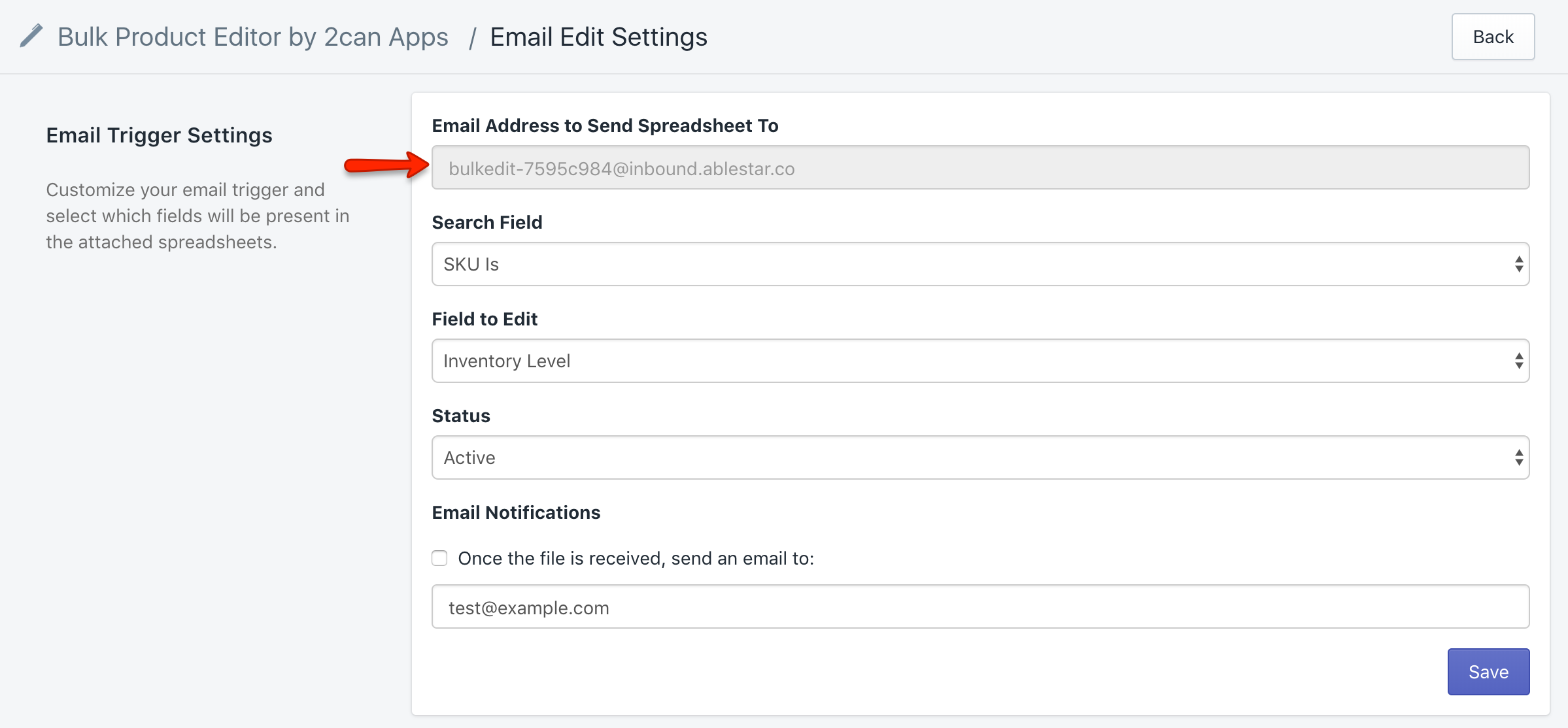1568x728 pixels.
Task: Click the arrows icon on Inventory Level select
Action: (x=1518, y=361)
